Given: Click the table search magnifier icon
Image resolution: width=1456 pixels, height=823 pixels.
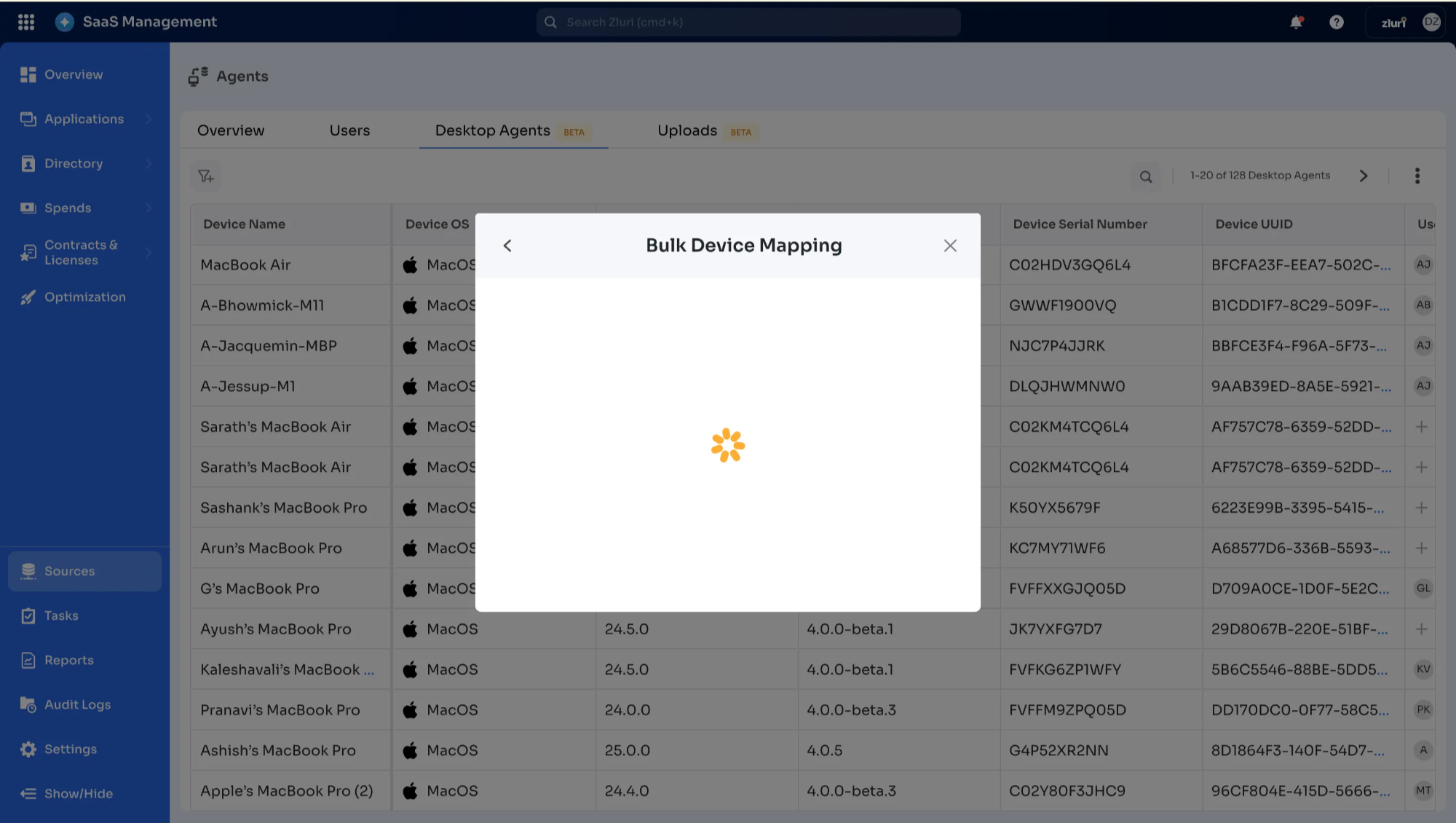Looking at the screenshot, I should click(x=1145, y=176).
